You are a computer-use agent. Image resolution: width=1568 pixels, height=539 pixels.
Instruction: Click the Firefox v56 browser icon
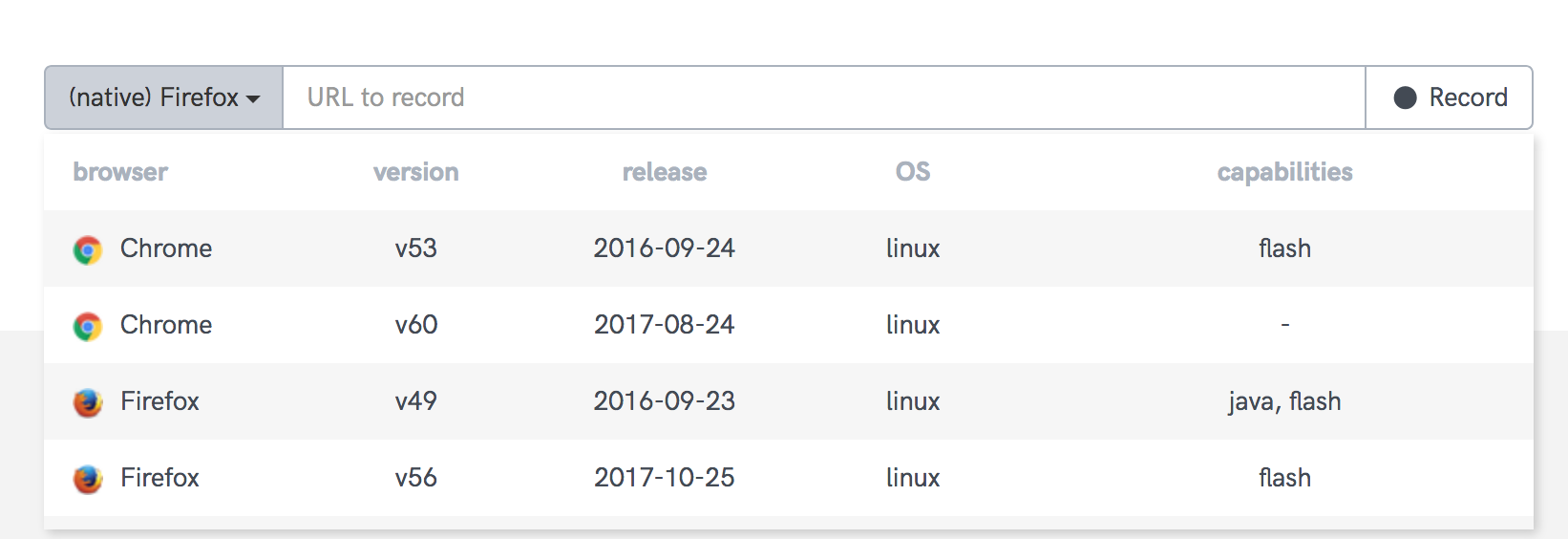tap(88, 479)
